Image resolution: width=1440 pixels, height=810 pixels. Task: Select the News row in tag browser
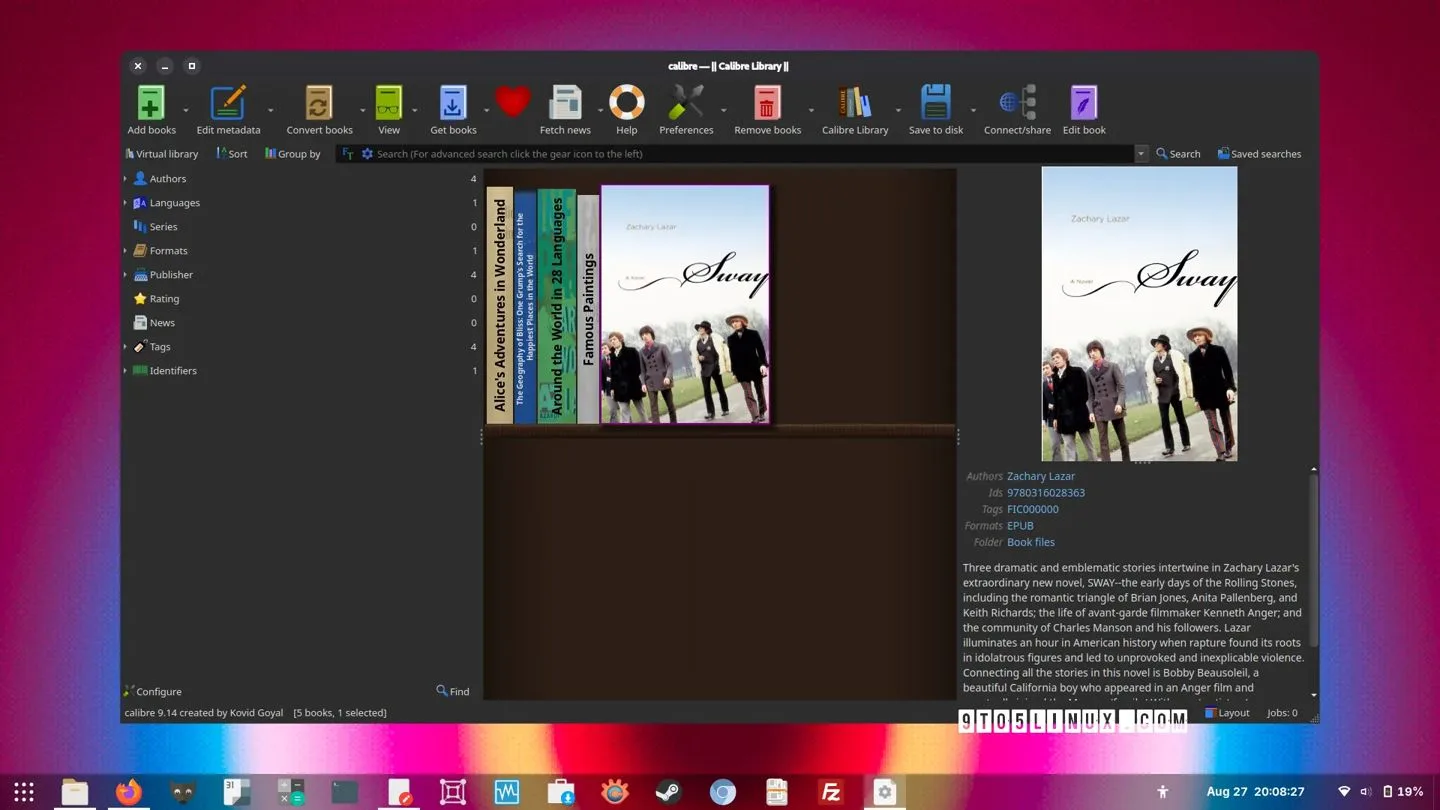tap(301, 323)
